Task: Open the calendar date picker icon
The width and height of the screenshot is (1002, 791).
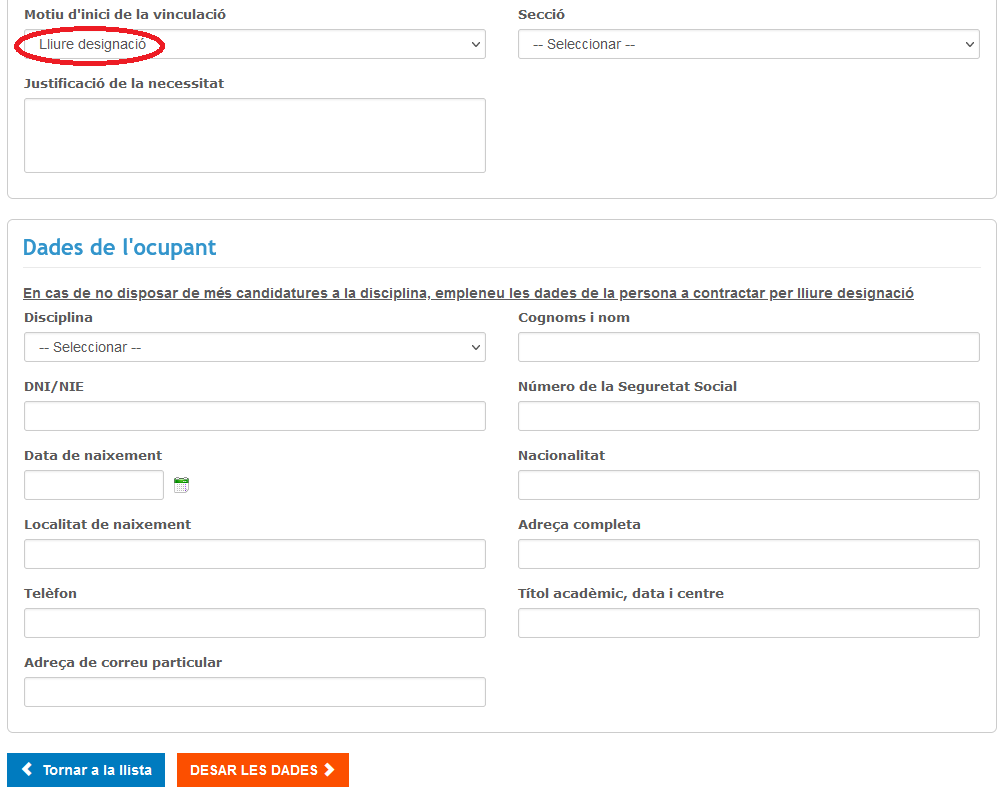Action: (181, 485)
